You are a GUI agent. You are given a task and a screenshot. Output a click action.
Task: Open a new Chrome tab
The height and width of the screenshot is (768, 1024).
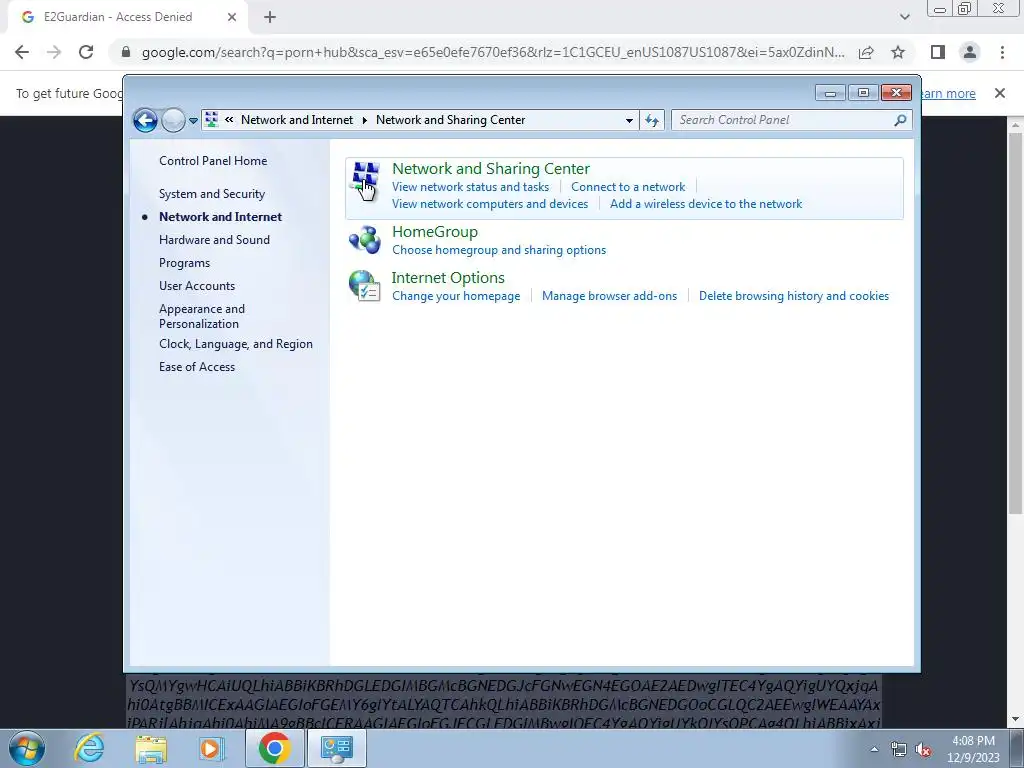click(270, 17)
